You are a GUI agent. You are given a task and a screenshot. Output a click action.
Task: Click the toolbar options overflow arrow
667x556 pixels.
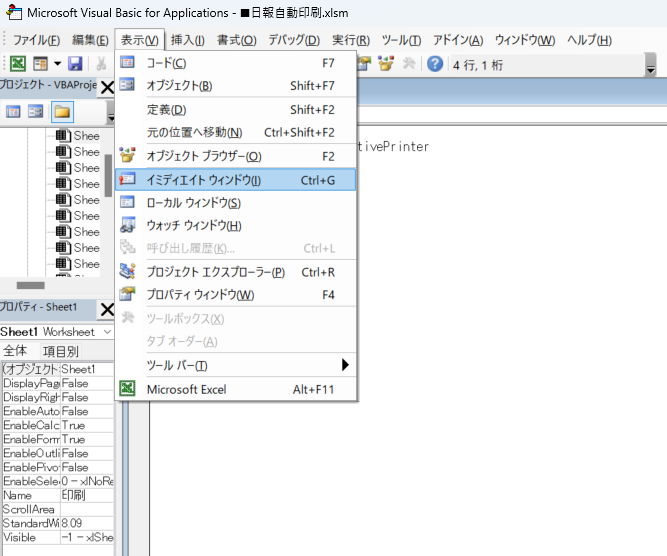pos(650,65)
